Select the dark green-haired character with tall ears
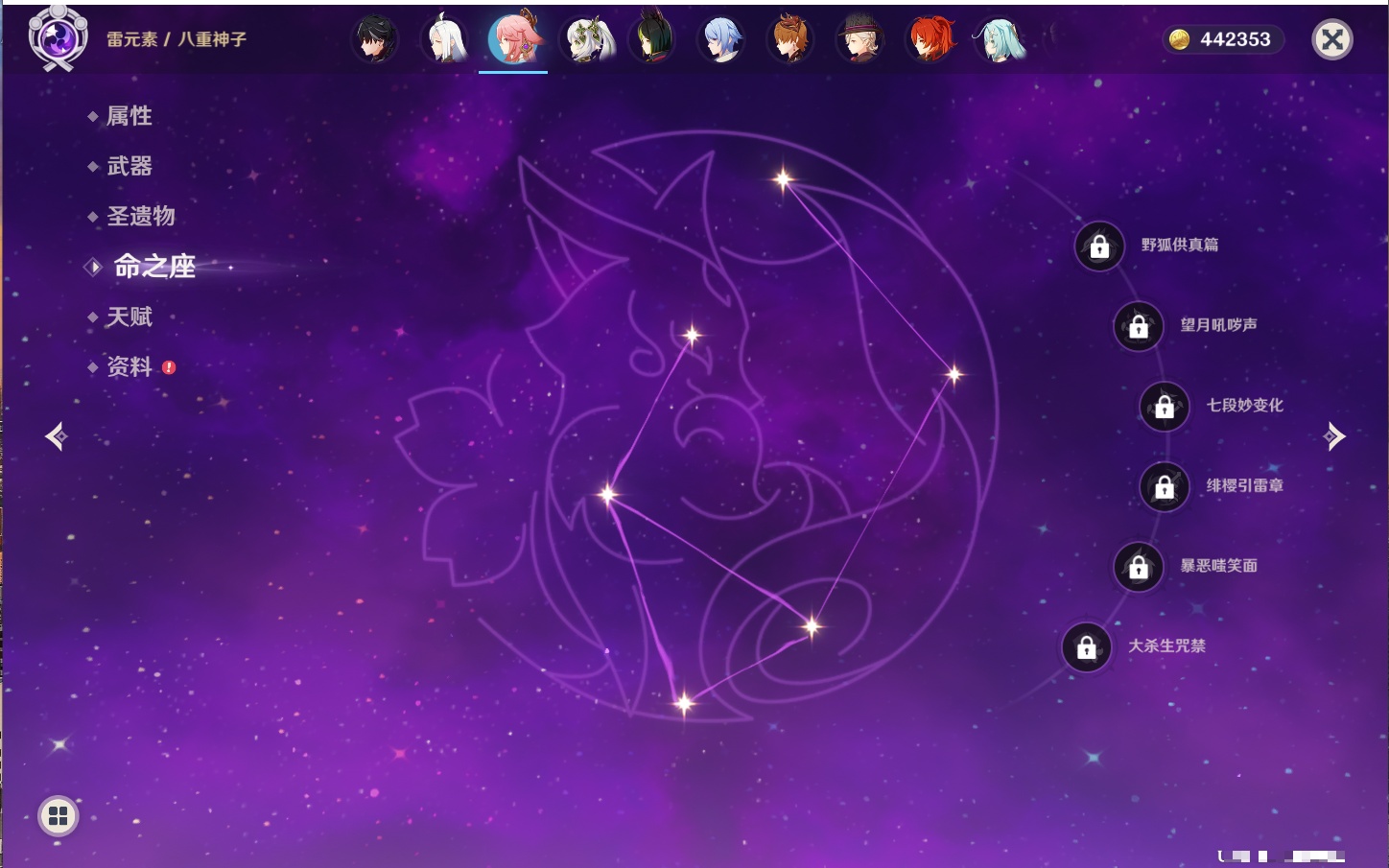This screenshot has width=1389, height=868. coord(653,38)
